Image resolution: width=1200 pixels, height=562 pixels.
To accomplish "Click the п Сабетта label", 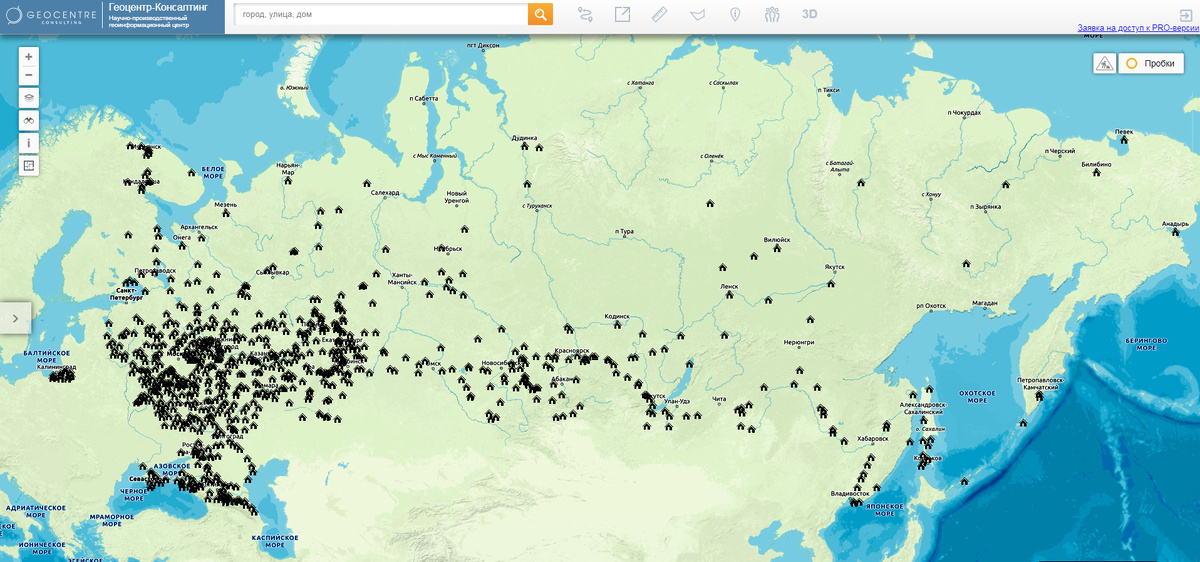I will [x=423, y=98].
